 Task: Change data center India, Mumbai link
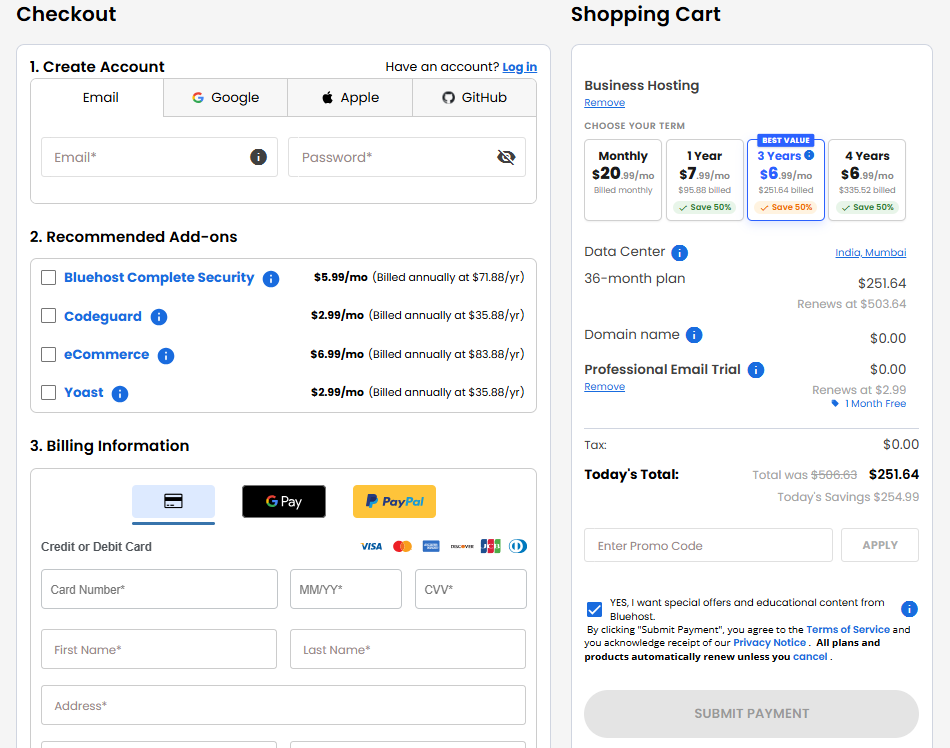[871, 253]
